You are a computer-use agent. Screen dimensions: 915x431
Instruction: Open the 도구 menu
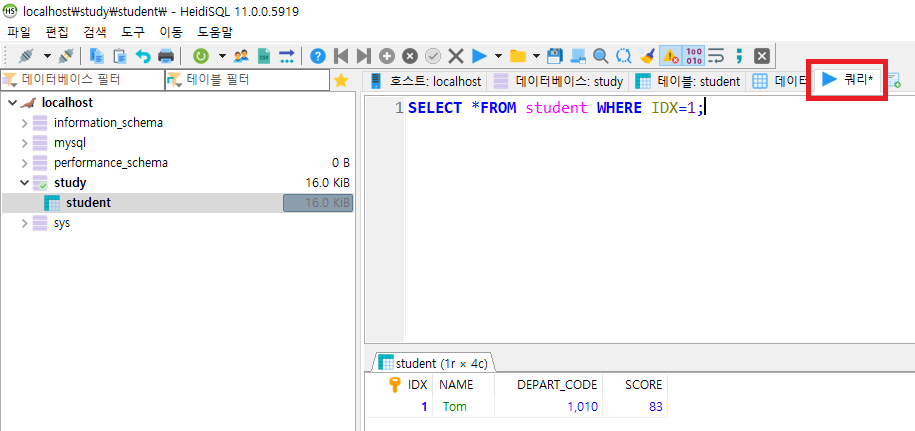(133, 31)
